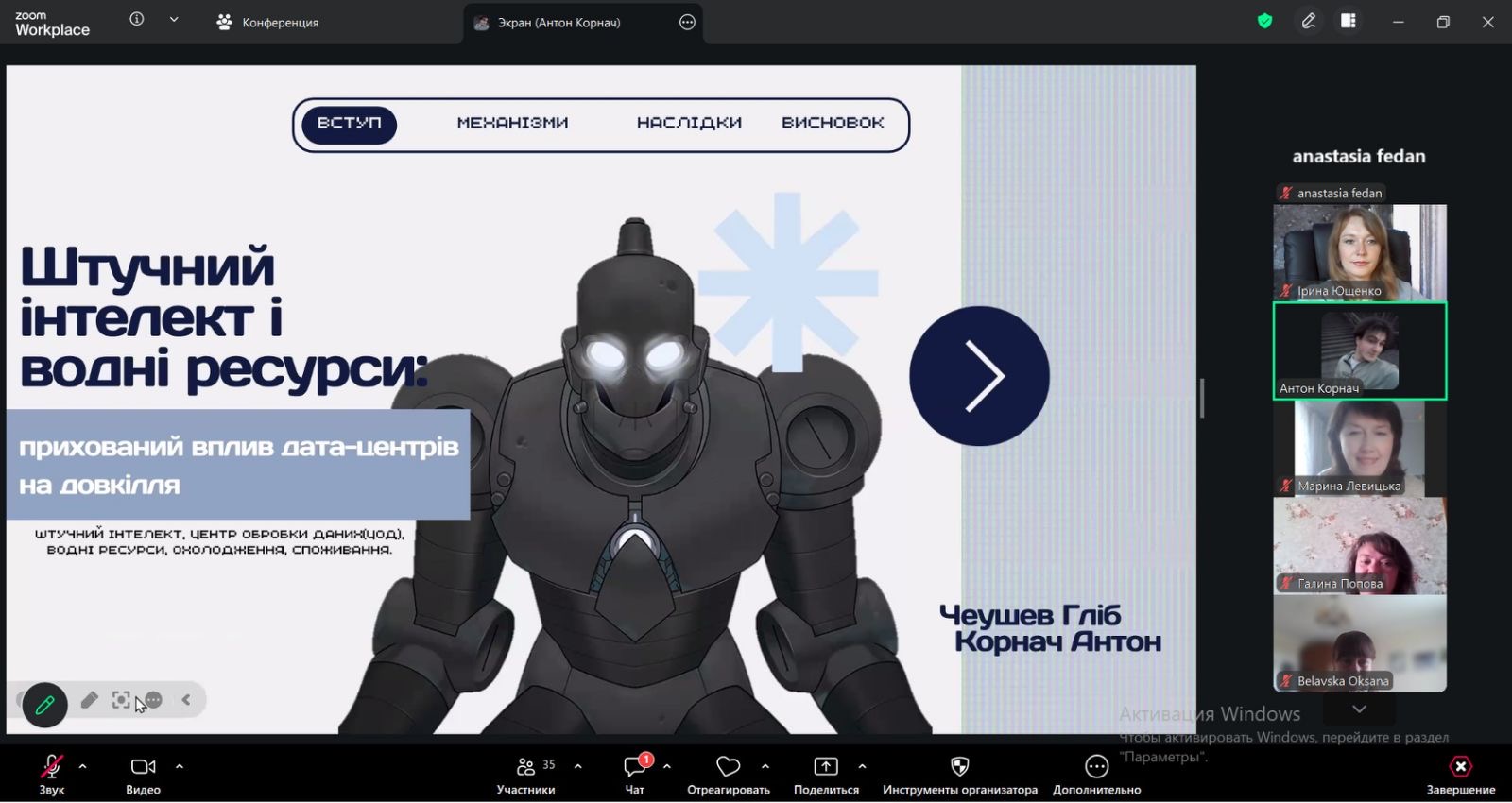Expand audio options arrow beside Звук

click(83, 766)
